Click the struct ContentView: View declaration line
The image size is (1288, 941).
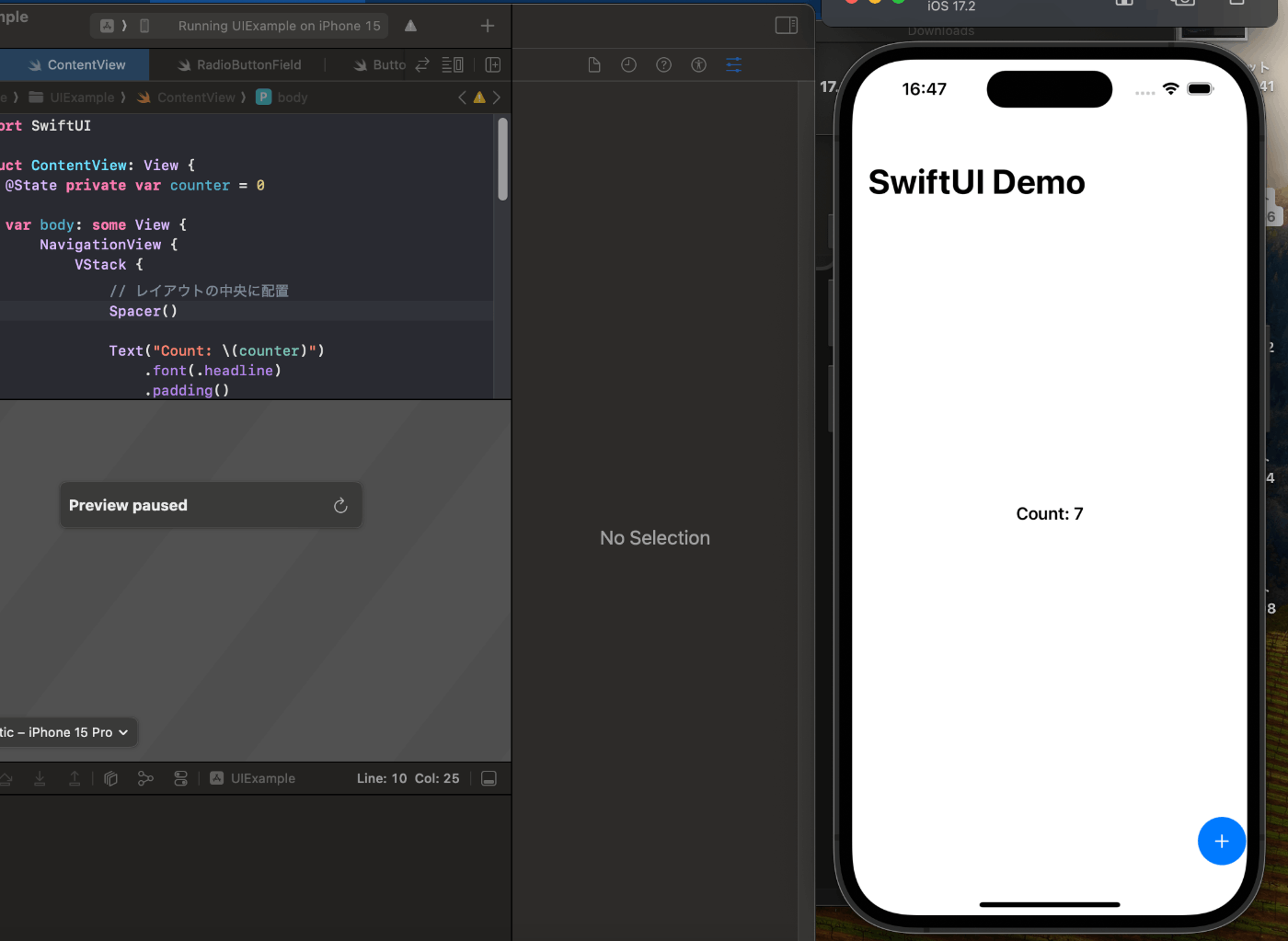point(98,166)
